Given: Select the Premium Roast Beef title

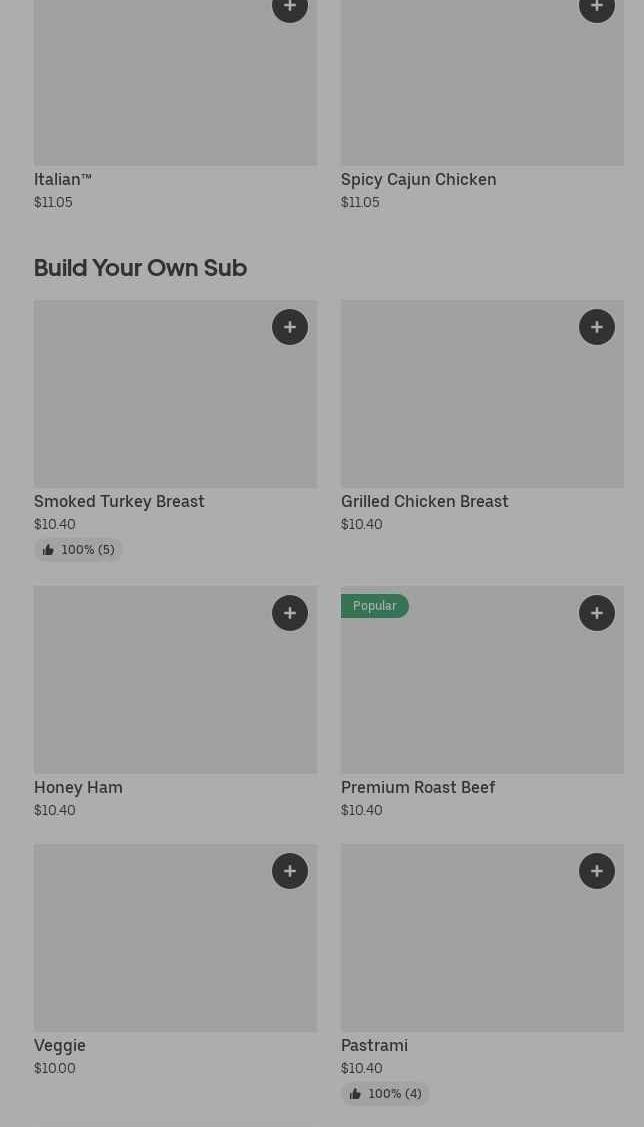Looking at the screenshot, I should (x=418, y=787).
